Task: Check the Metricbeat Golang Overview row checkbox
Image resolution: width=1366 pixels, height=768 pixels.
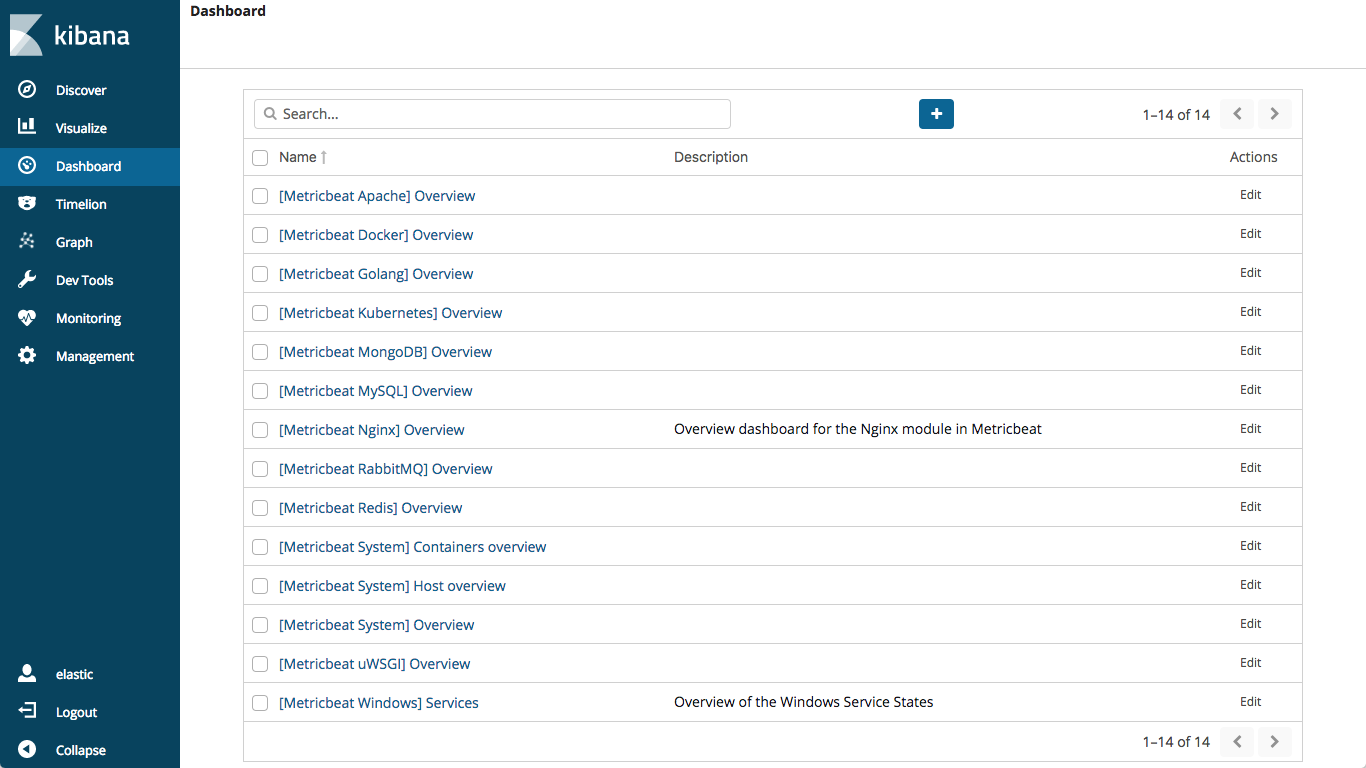Action: 260,274
